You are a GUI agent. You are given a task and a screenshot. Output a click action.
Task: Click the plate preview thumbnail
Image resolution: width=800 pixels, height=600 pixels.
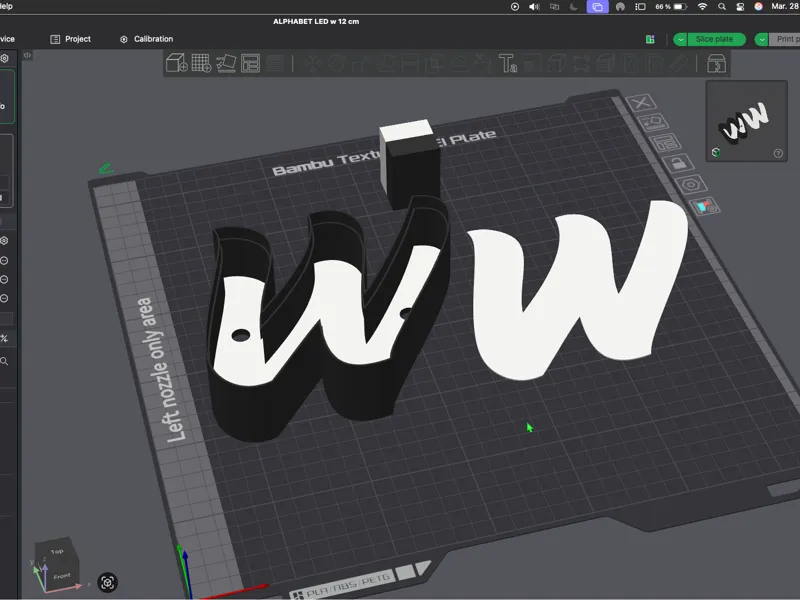point(746,121)
